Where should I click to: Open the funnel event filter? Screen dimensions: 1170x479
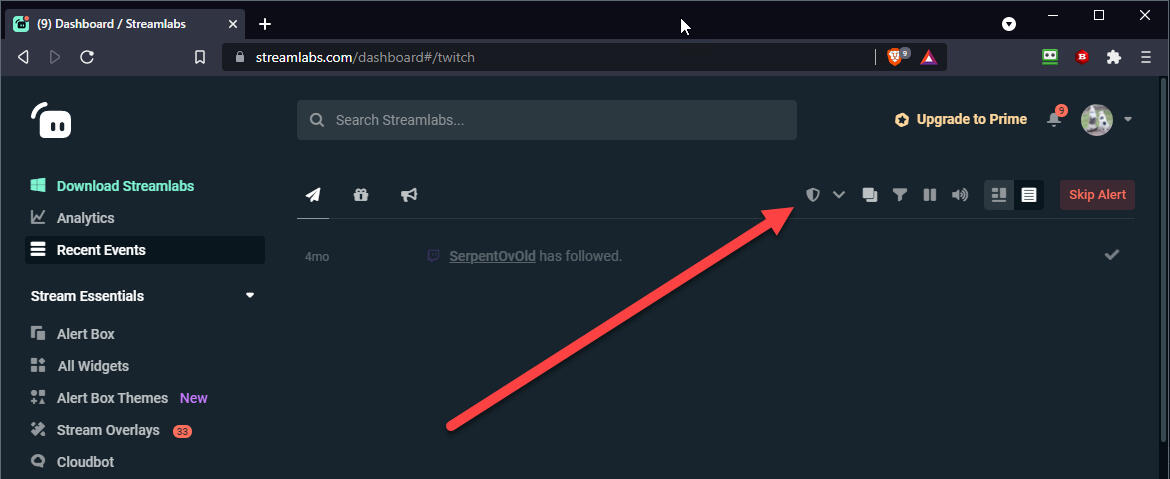pos(900,195)
